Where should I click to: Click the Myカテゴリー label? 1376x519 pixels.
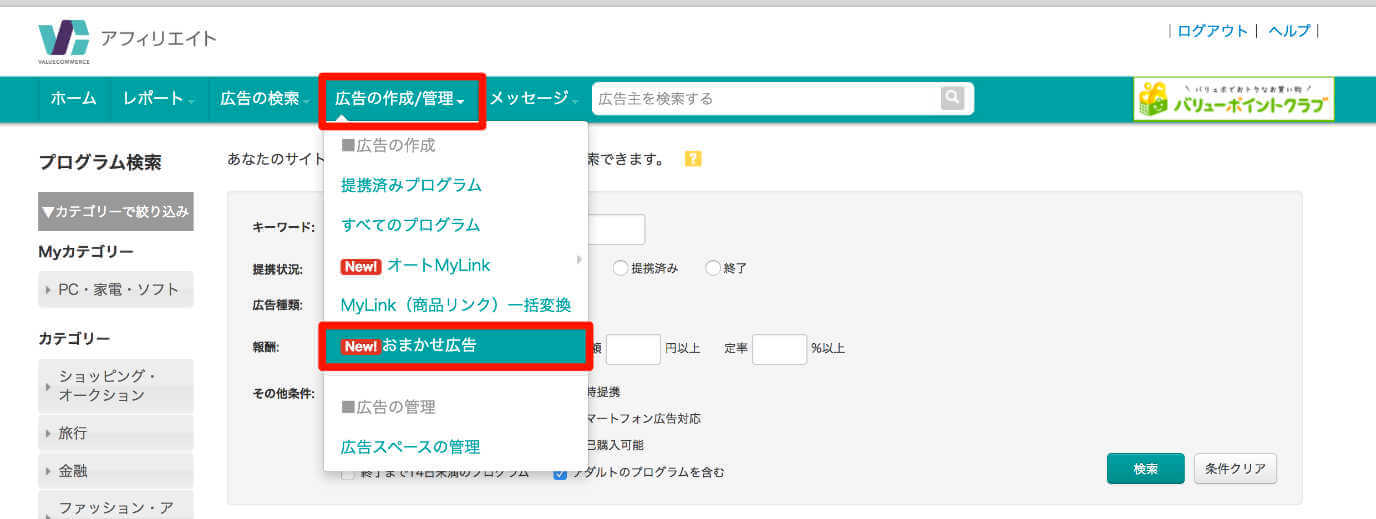tap(86, 251)
